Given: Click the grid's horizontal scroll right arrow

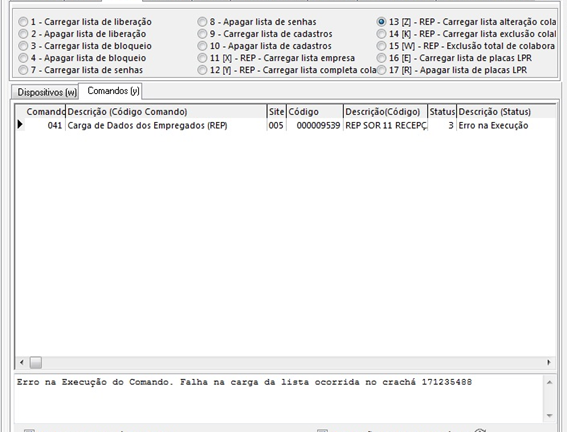Looking at the screenshot, I should click(x=549, y=362).
